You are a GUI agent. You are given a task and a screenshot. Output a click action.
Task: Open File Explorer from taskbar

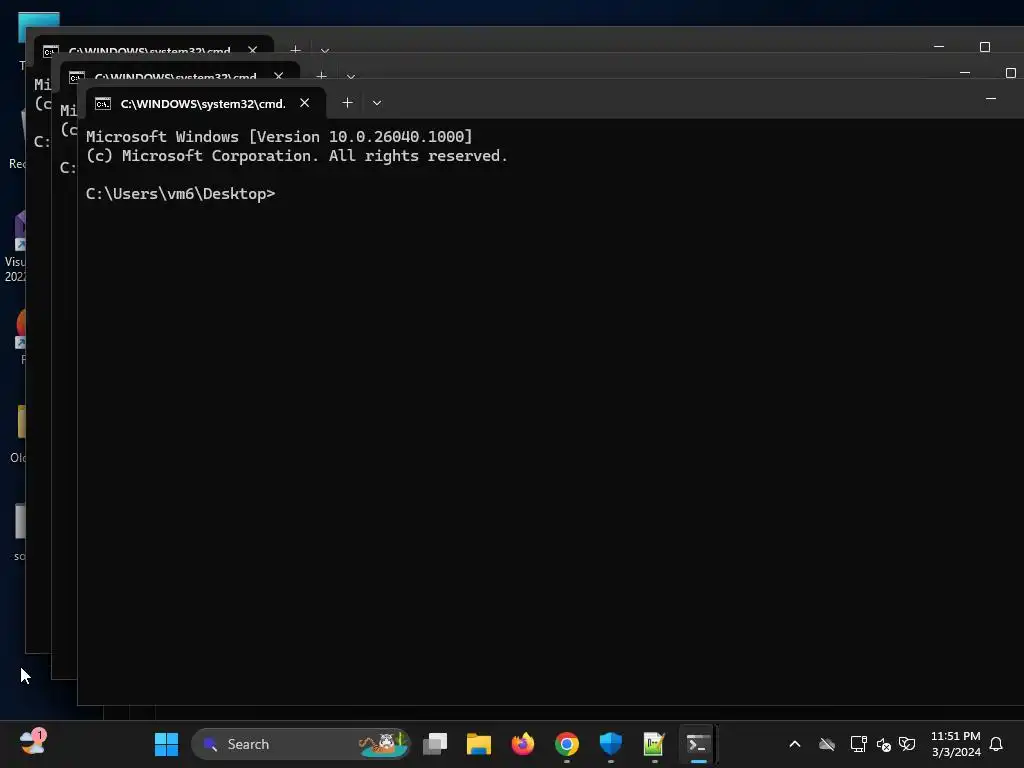coord(479,744)
